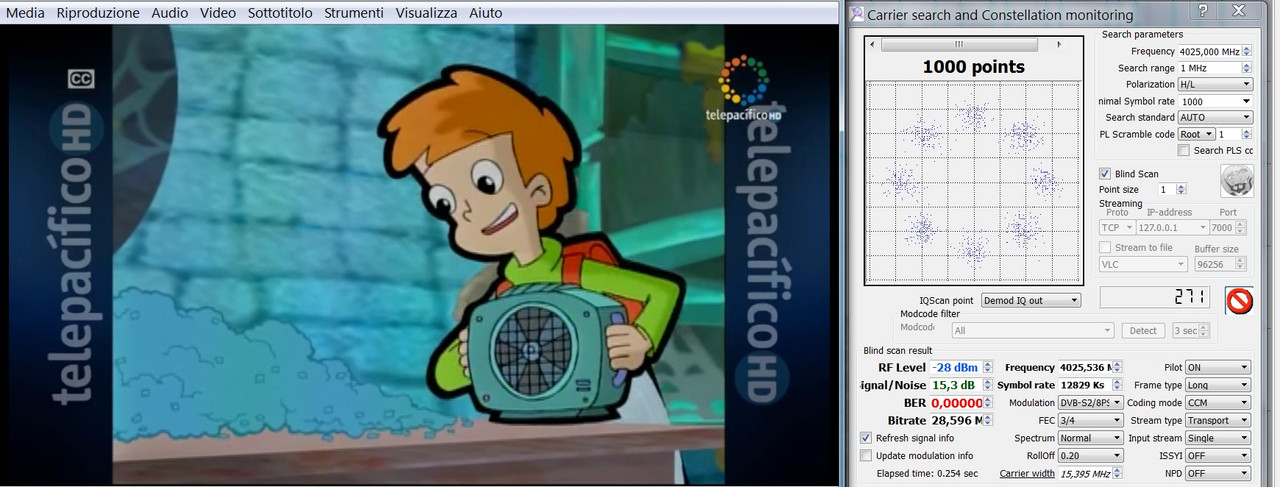Click the Carrier width link label

pos(1027,473)
